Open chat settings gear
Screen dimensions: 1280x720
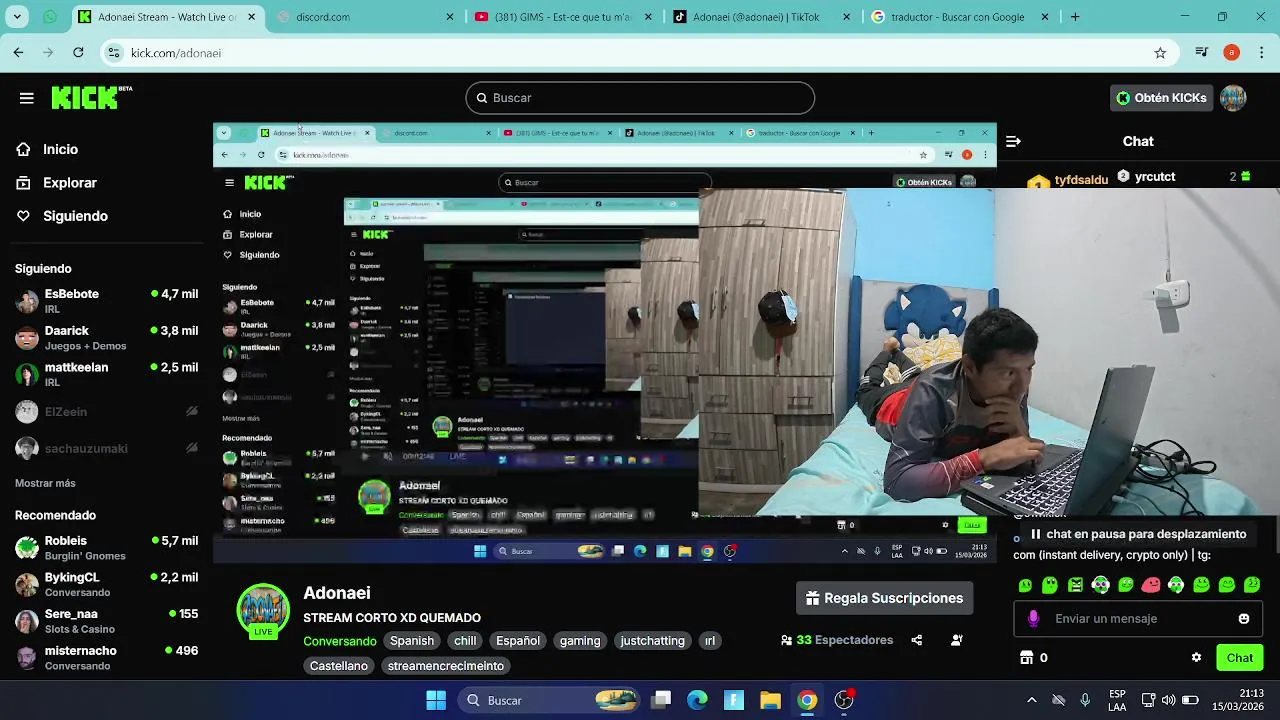coord(1196,658)
